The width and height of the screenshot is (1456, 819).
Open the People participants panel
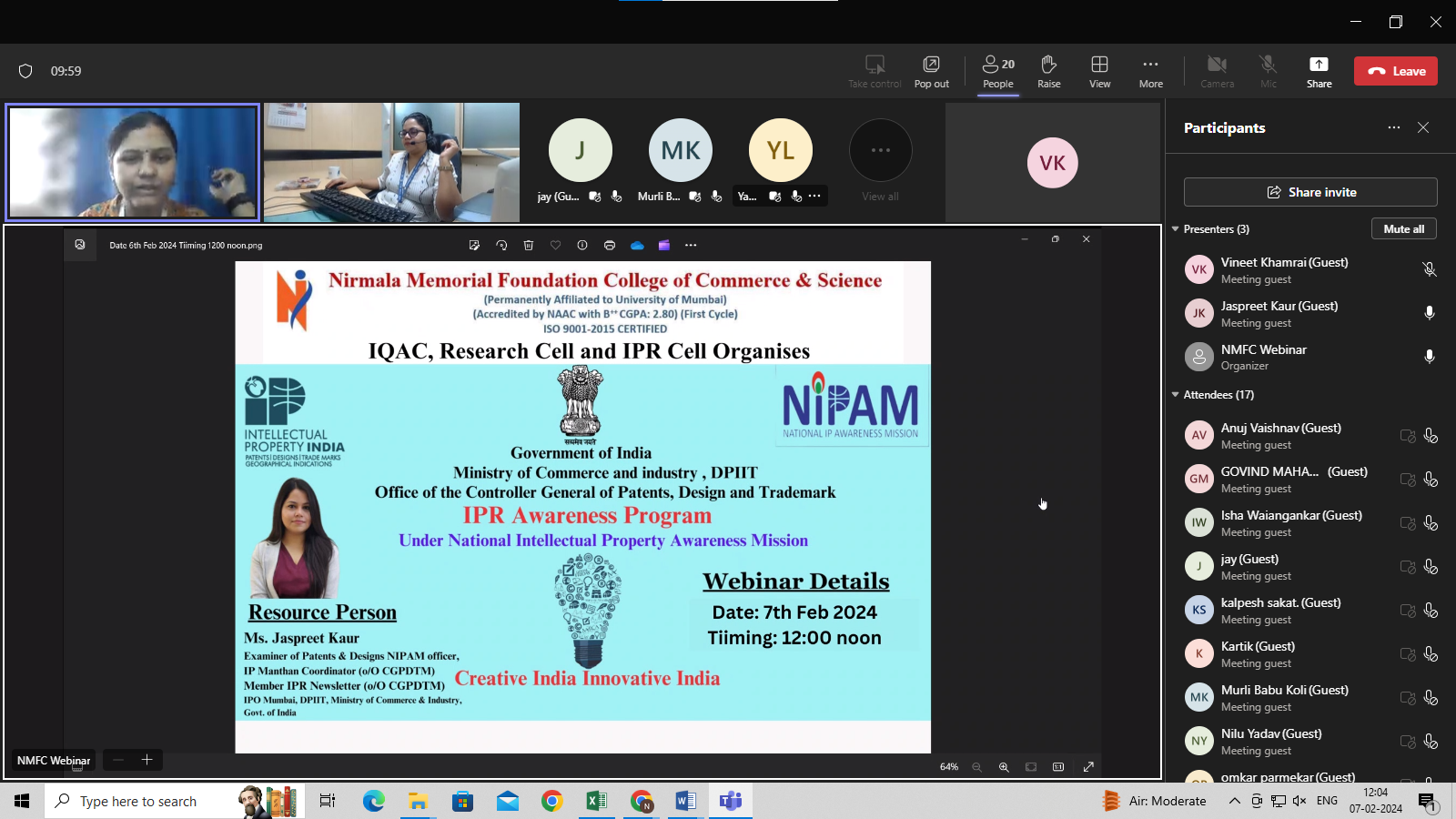coord(997,71)
